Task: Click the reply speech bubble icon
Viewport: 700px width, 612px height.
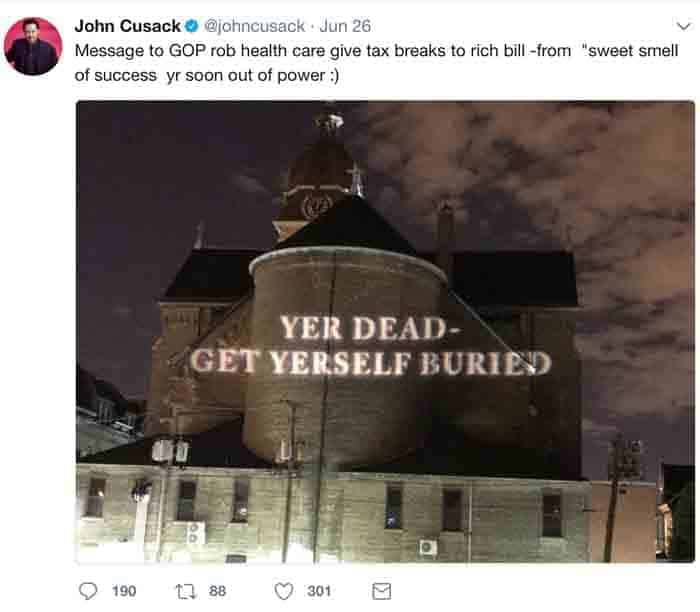Action: (x=88, y=591)
